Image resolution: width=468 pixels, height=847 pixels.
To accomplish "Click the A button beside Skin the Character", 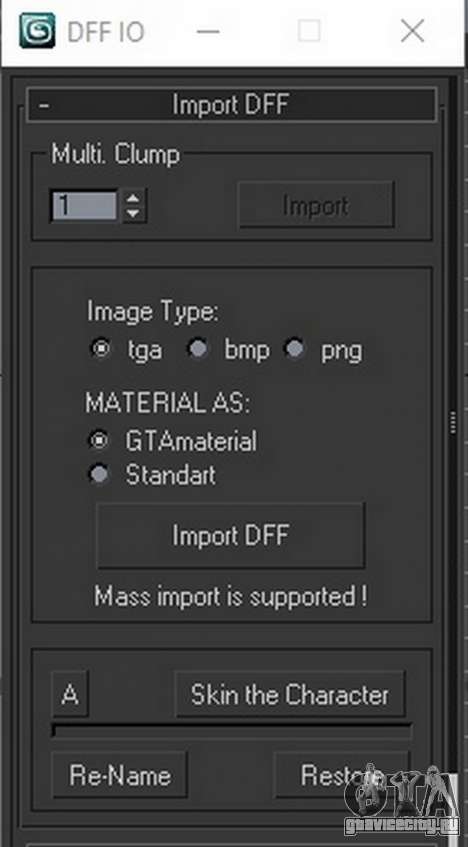I will coord(70,694).
